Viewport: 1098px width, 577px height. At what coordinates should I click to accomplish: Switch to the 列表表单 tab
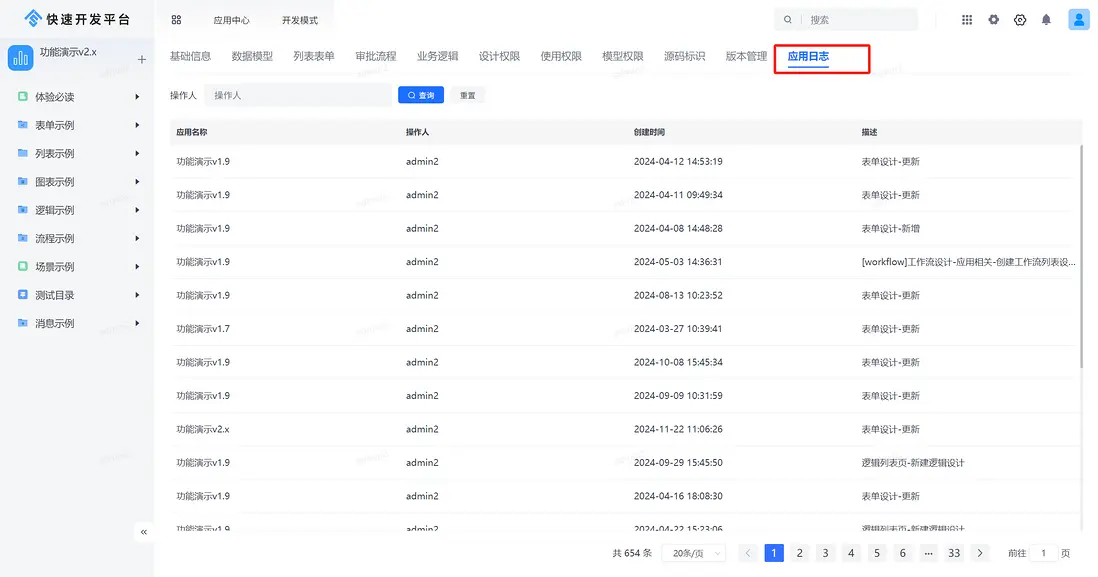[314, 56]
